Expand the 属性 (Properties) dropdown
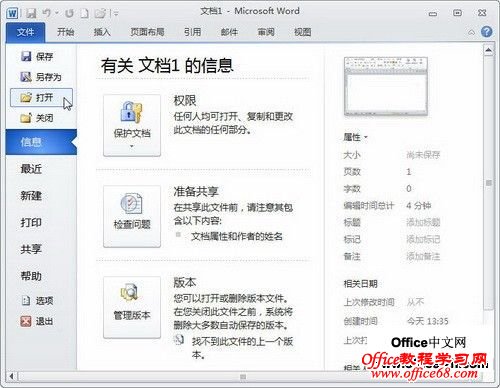The height and width of the screenshot is (388, 500). click(355, 137)
